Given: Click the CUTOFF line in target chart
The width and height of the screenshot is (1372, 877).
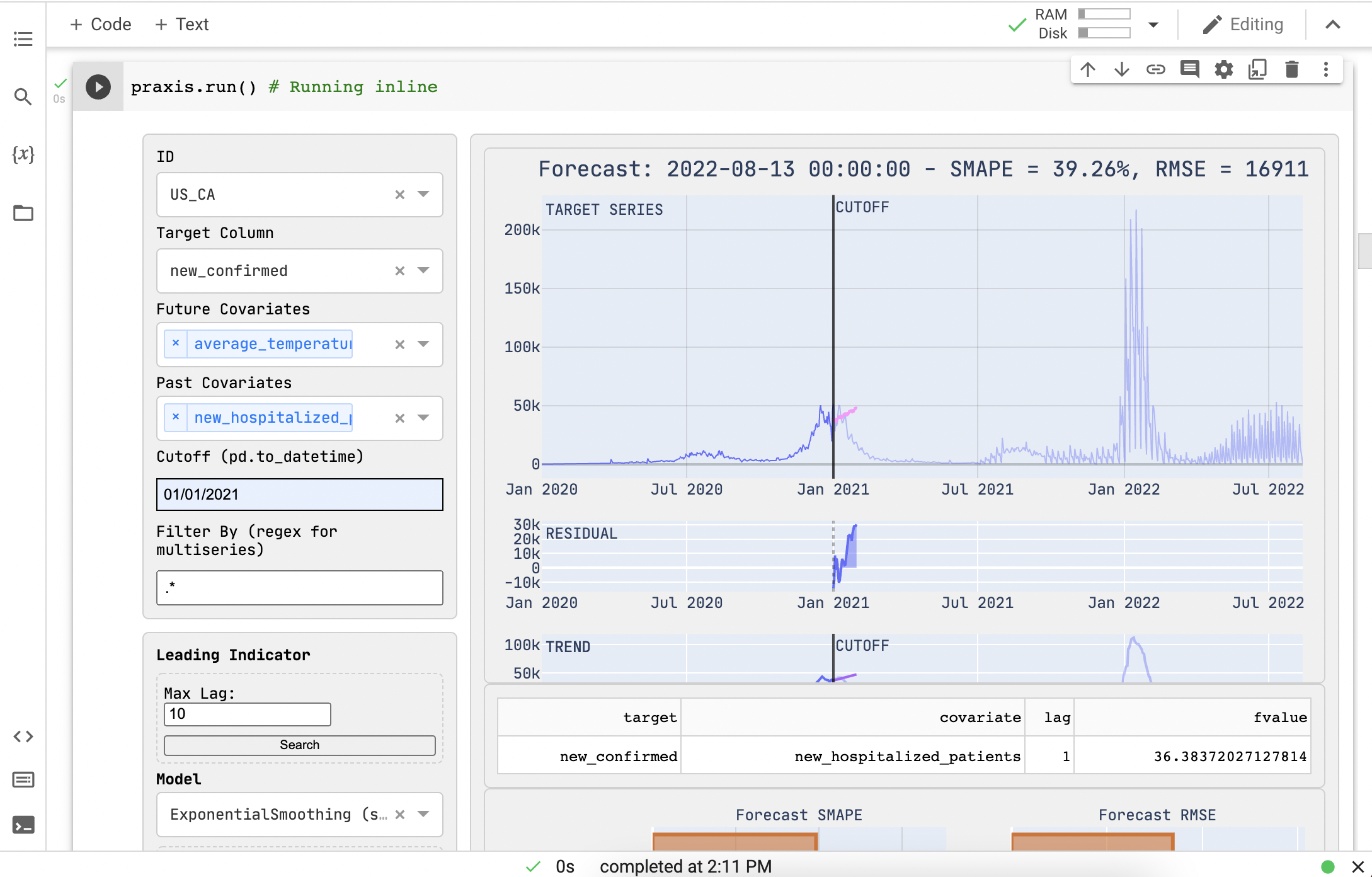Looking at the screenshot, I should click(833, 337).
